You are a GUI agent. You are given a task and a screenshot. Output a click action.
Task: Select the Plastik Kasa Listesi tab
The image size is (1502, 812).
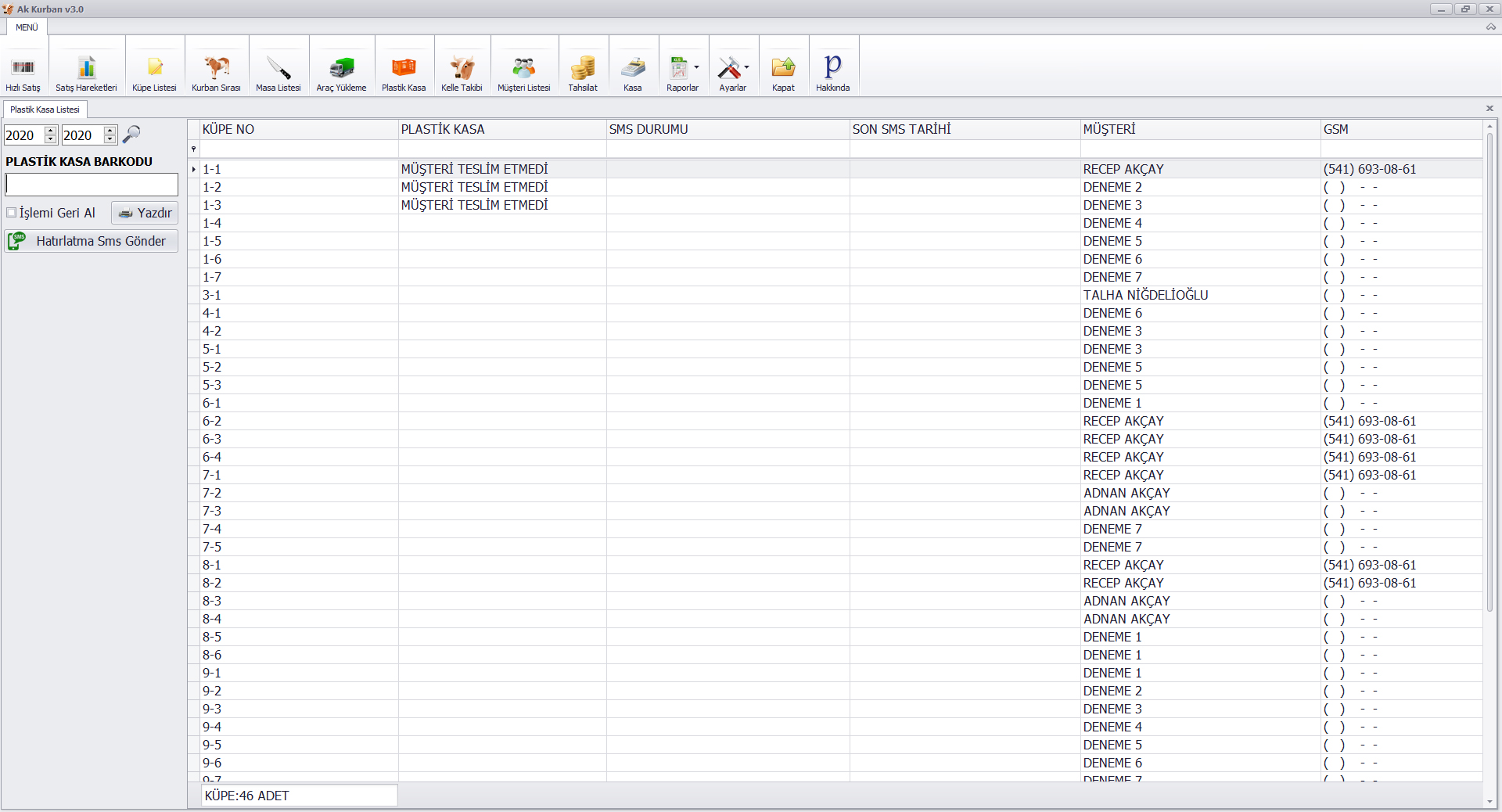tap(45, 110)
